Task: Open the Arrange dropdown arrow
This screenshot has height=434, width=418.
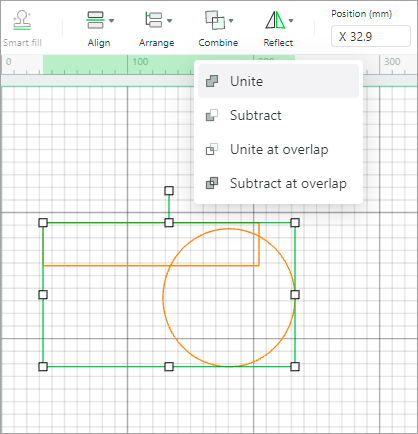Action: pyautogui.click(x=170, y=21)
